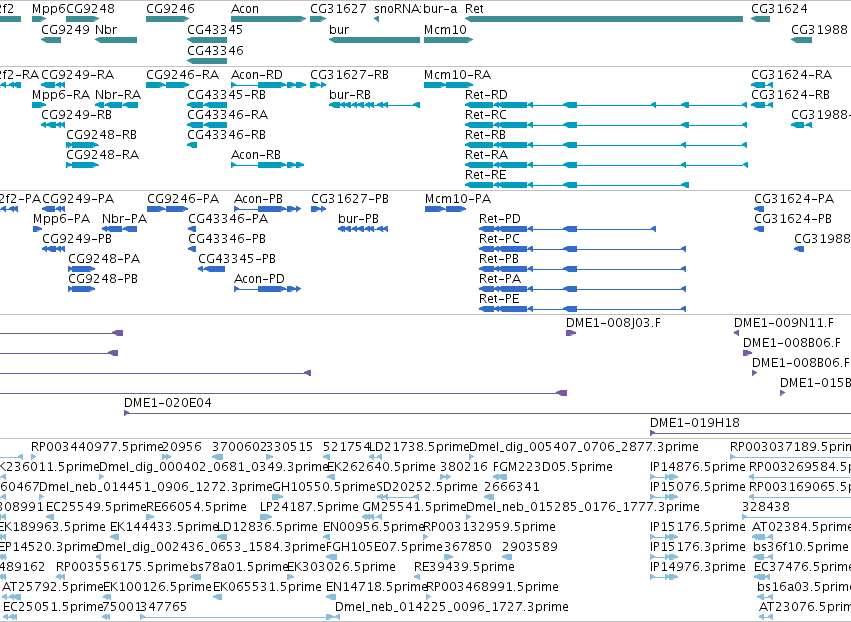Open the CG31624-RB transcript
This screenshot has width=851, height=622.
click(x=762, y=105)
